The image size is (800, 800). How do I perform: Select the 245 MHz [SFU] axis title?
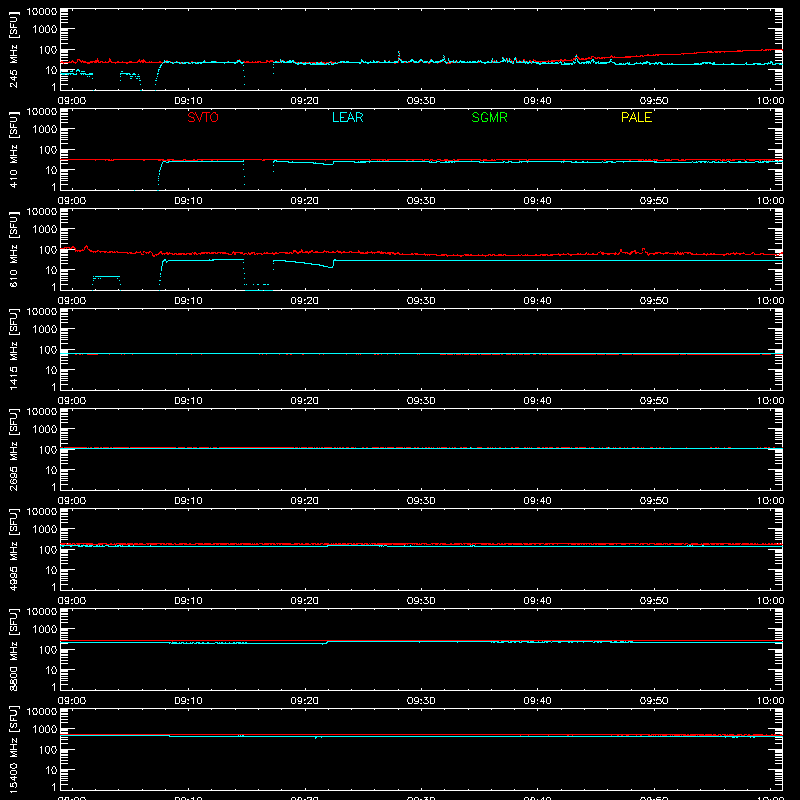13,49
